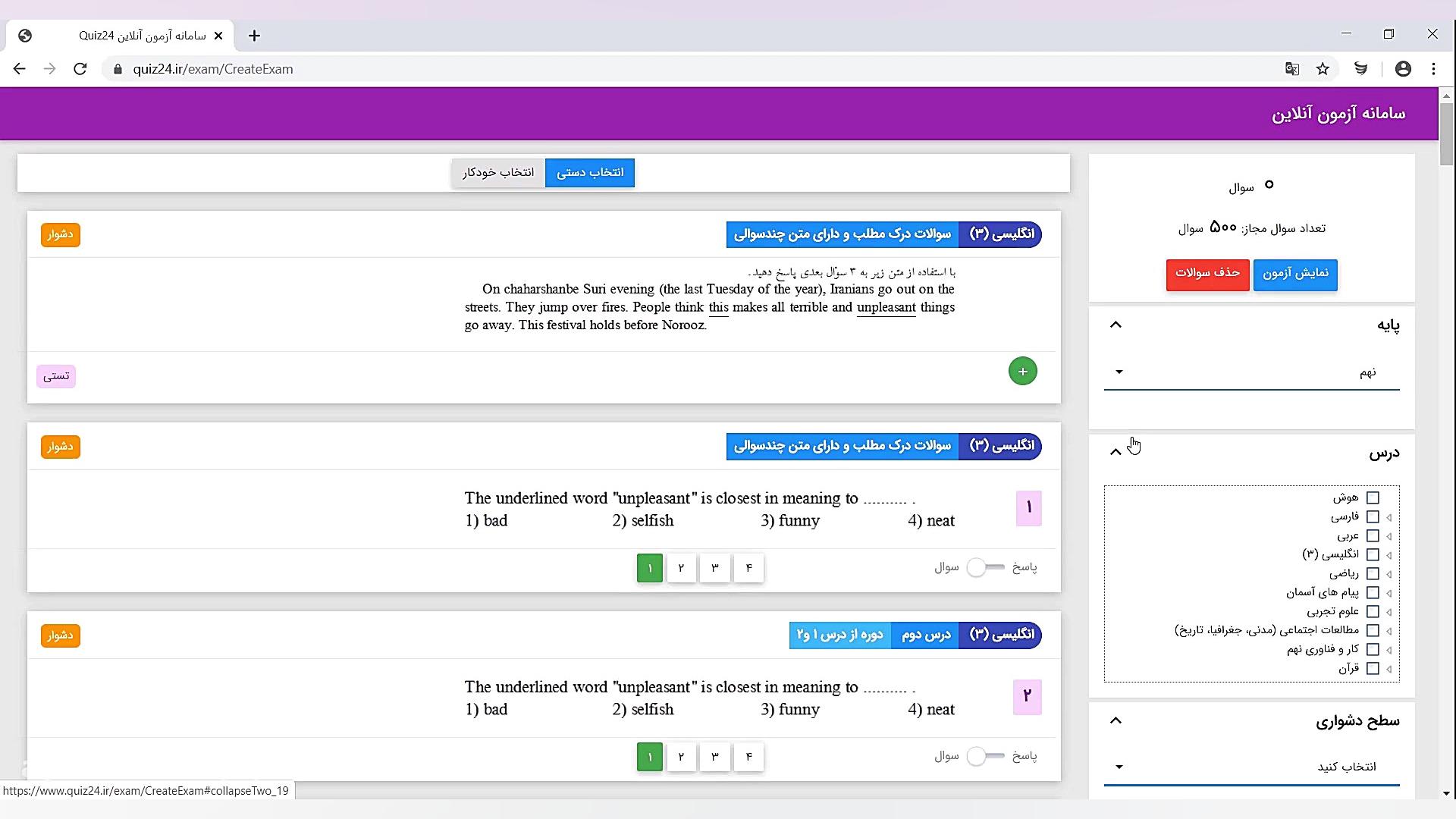The width and height of the screenshot is (1456, 819).
Task: Collapse the درس section chevron
Action: pyautogui.click(x=1116, y=453)
